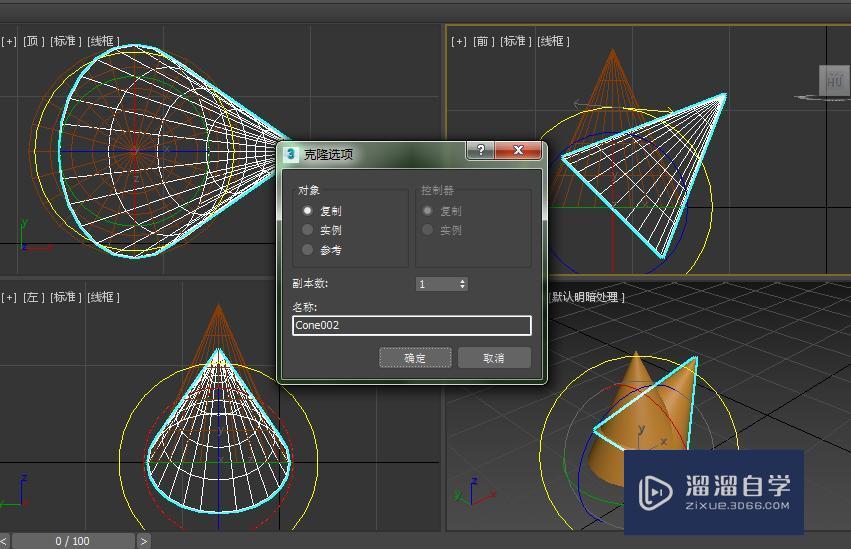Screen dimensions: 851x549
Task: Click the 副本数 spinner arrows
Action: point(462,284)
